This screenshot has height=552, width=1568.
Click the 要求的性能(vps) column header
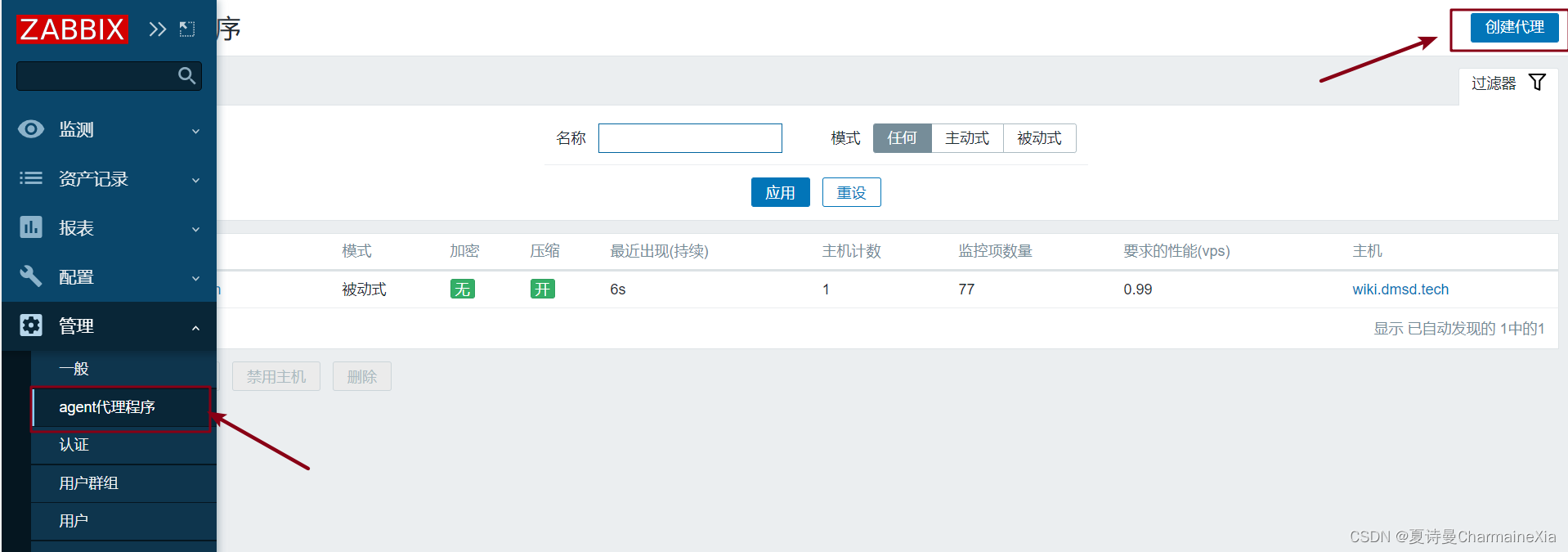(1176, 251)
